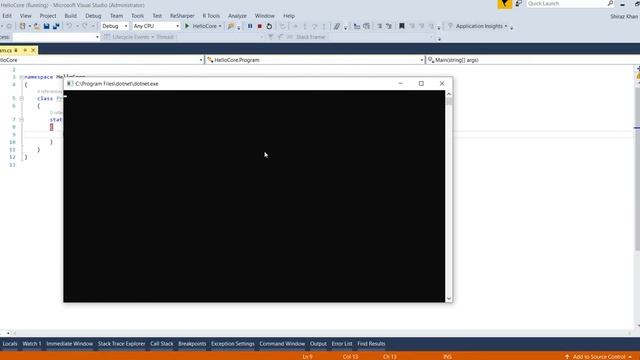
Task: Open the Help menu
Action: [x=289, y=16]
